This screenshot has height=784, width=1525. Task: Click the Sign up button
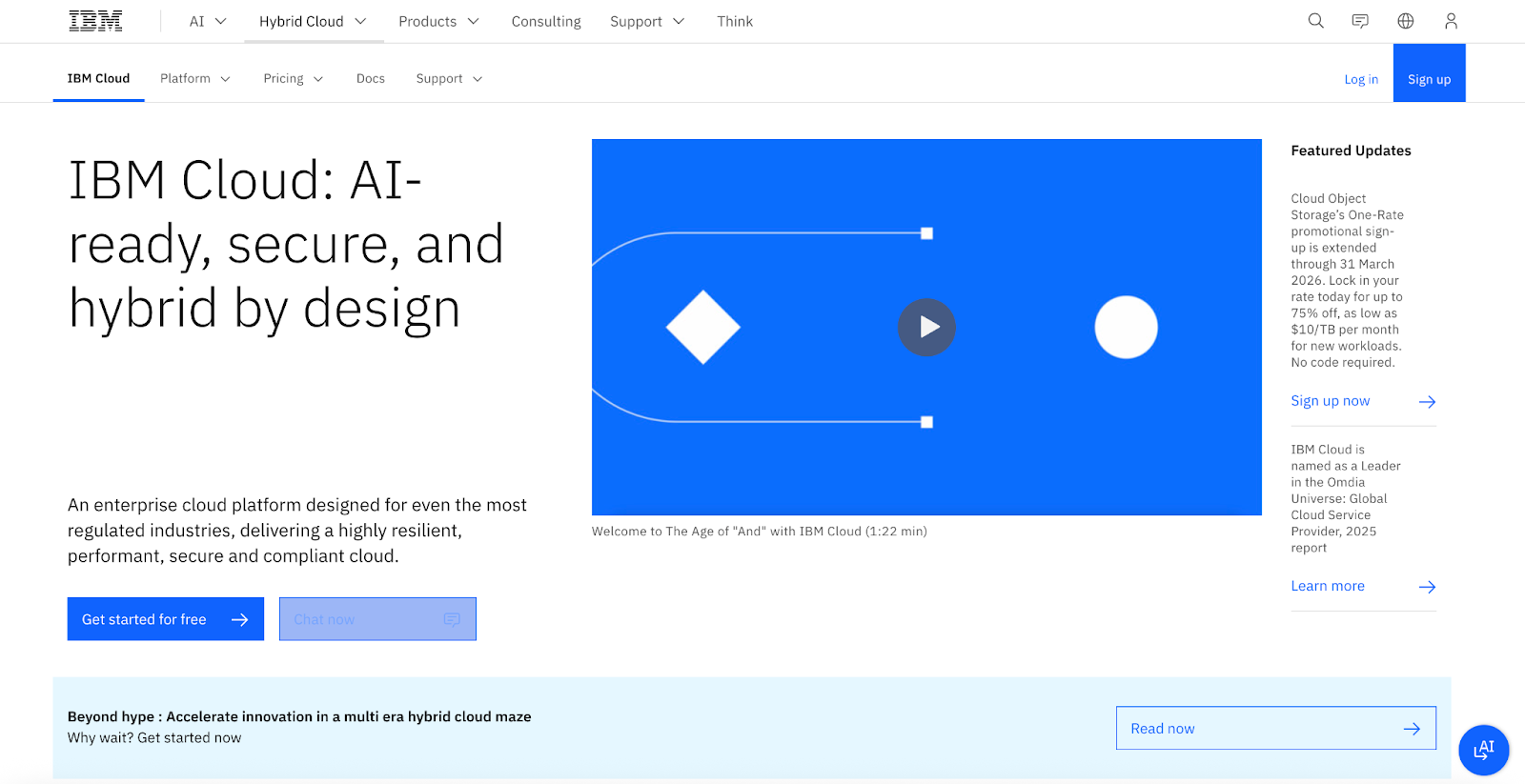(x=1429, y=73)
